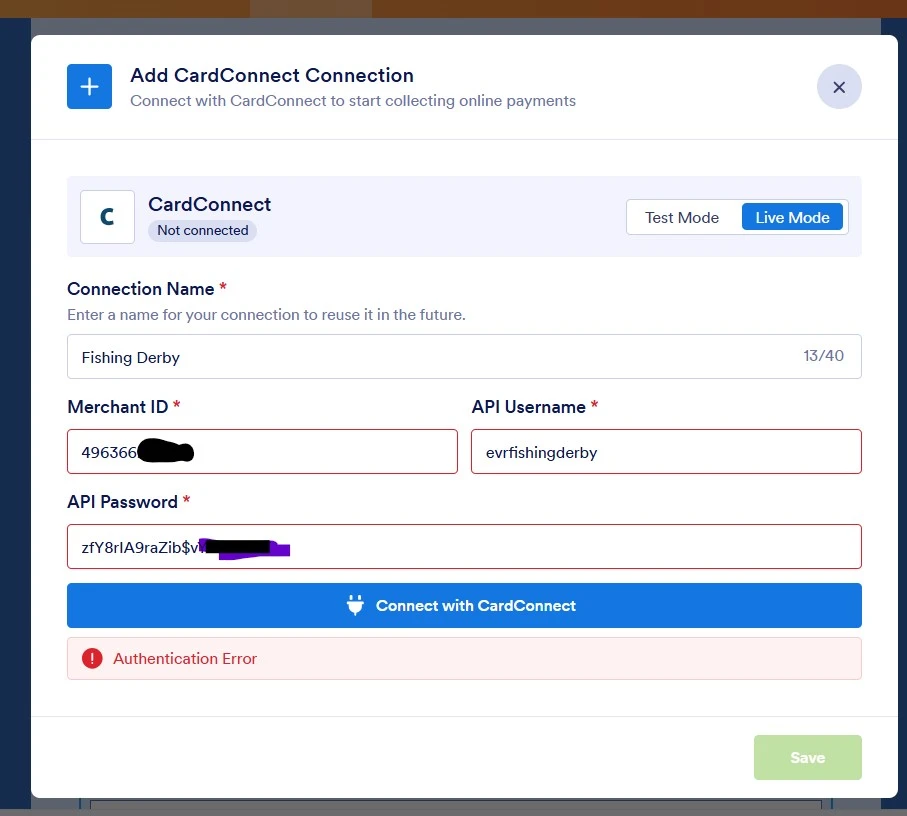This screenshot has height=816, width=907.
Task: Close the Add CardConnect Connection dialog
Action: (x=839, y=87)
